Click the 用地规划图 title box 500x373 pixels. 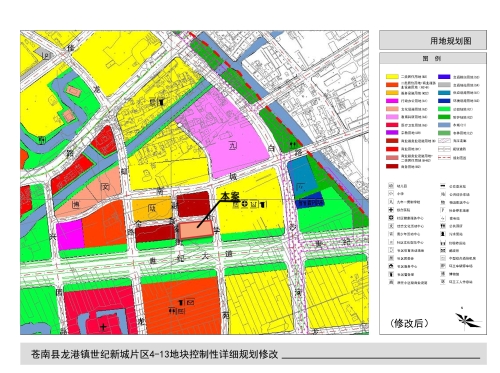click(433, 40)
